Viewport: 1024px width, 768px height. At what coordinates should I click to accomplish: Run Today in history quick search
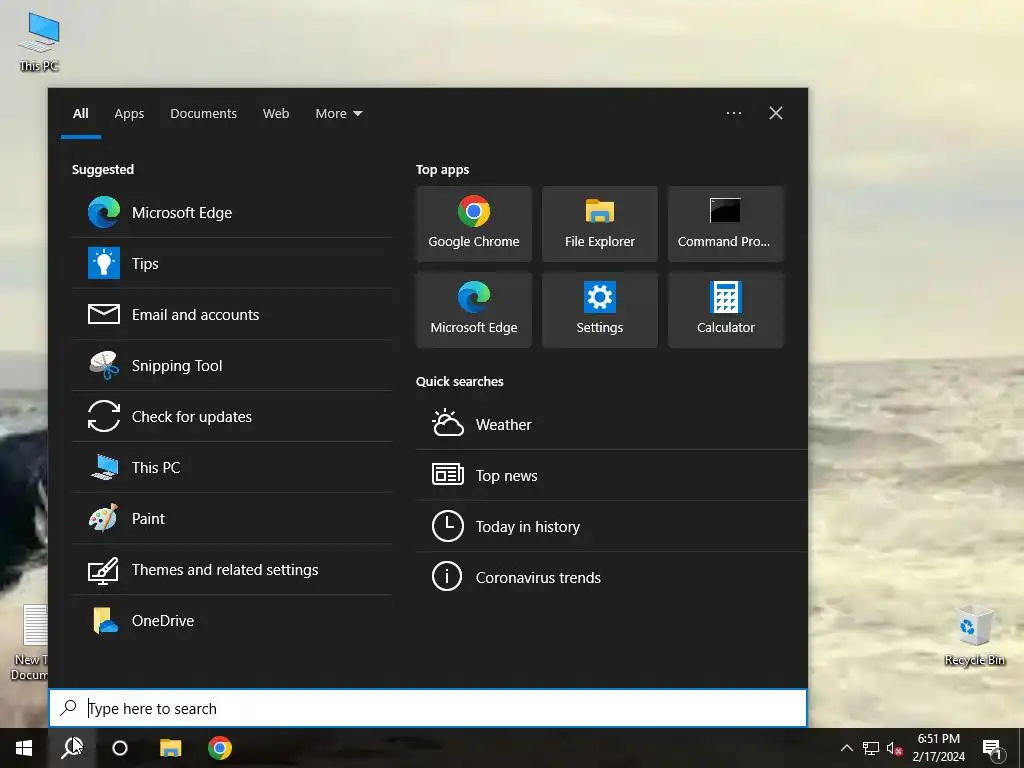(611, 526)
